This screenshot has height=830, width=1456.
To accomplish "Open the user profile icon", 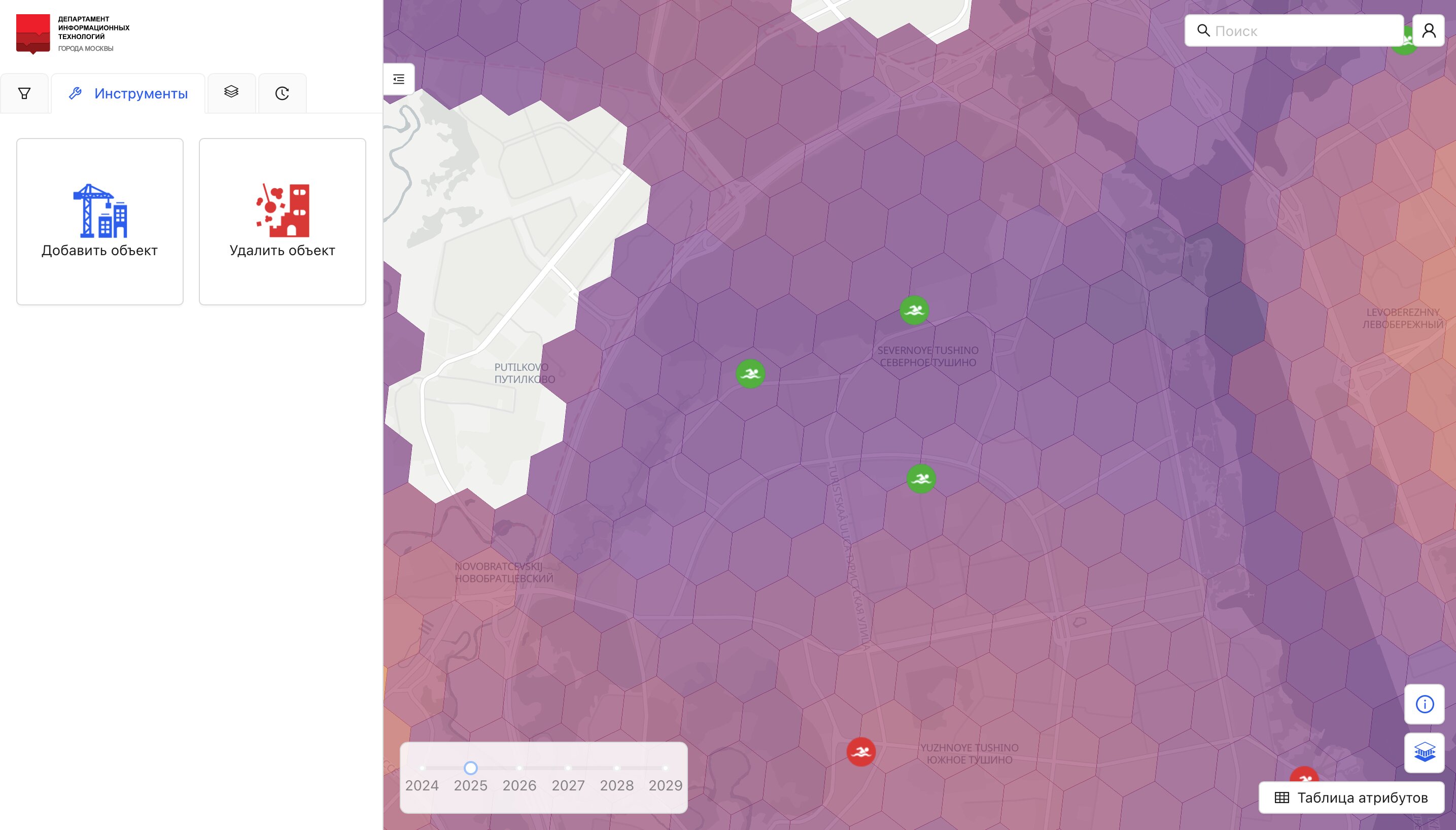I will tap(1428, 31).
